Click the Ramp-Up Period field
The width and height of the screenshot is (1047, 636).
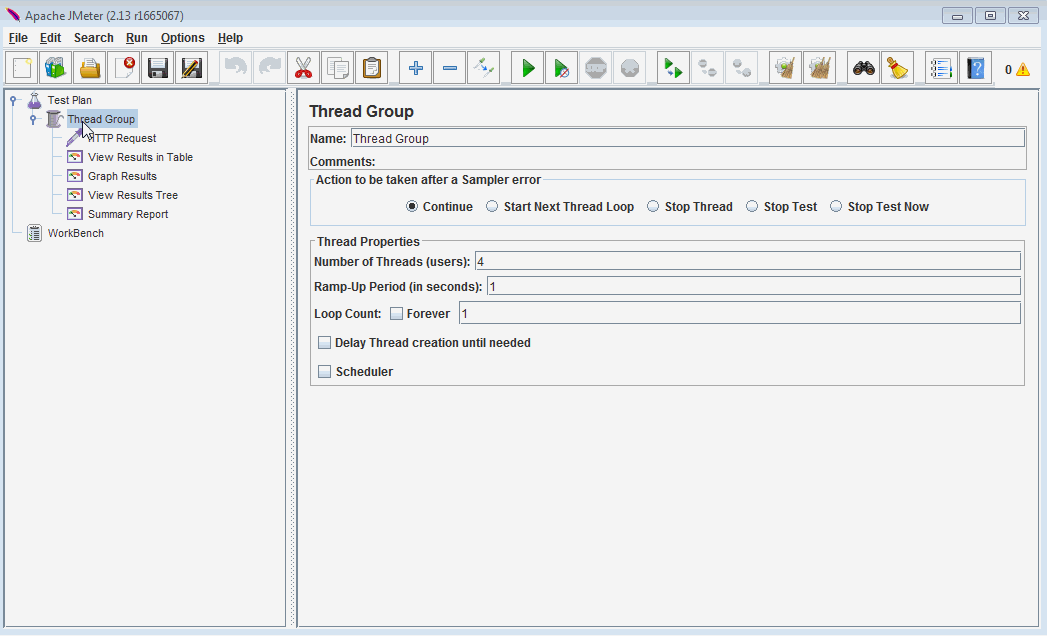tap(753, 286)
